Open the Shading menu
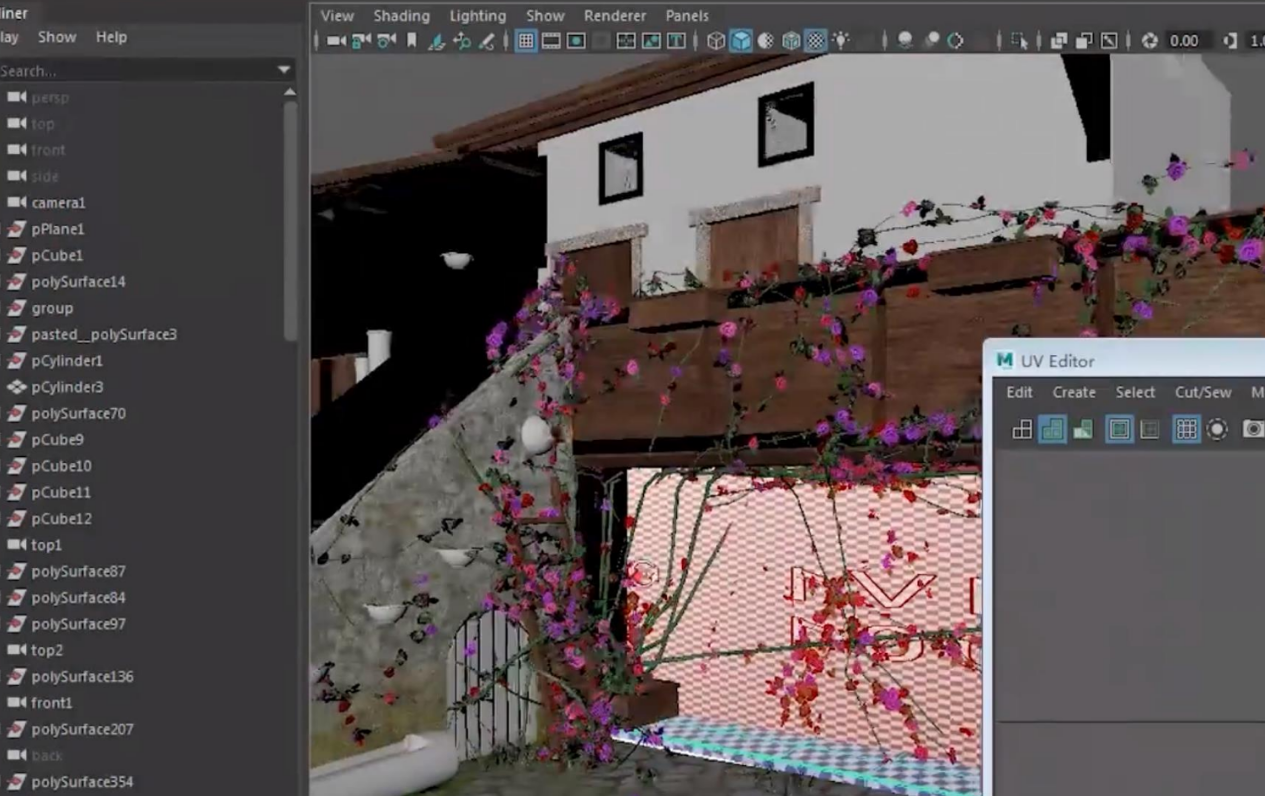The image size is (1265, 796). coord(401,16)
